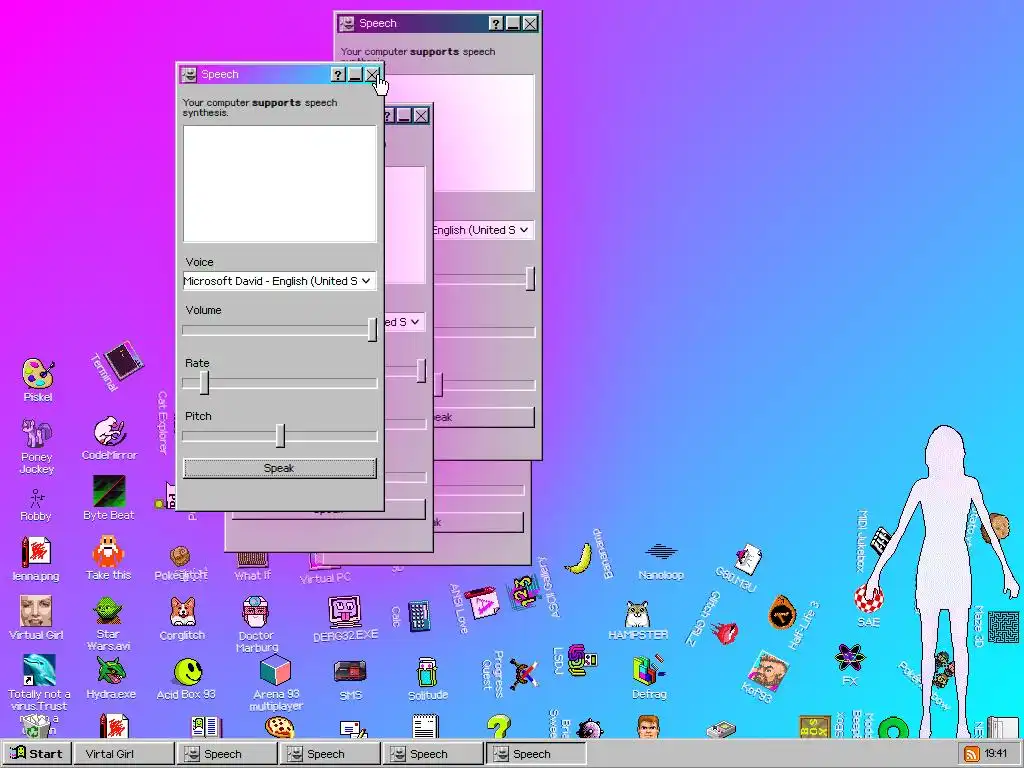Open the Arena 93 multiplayer cube icon
Image resolution: width=1024 pixels, height=768 pixels.
tap(275, 671)
